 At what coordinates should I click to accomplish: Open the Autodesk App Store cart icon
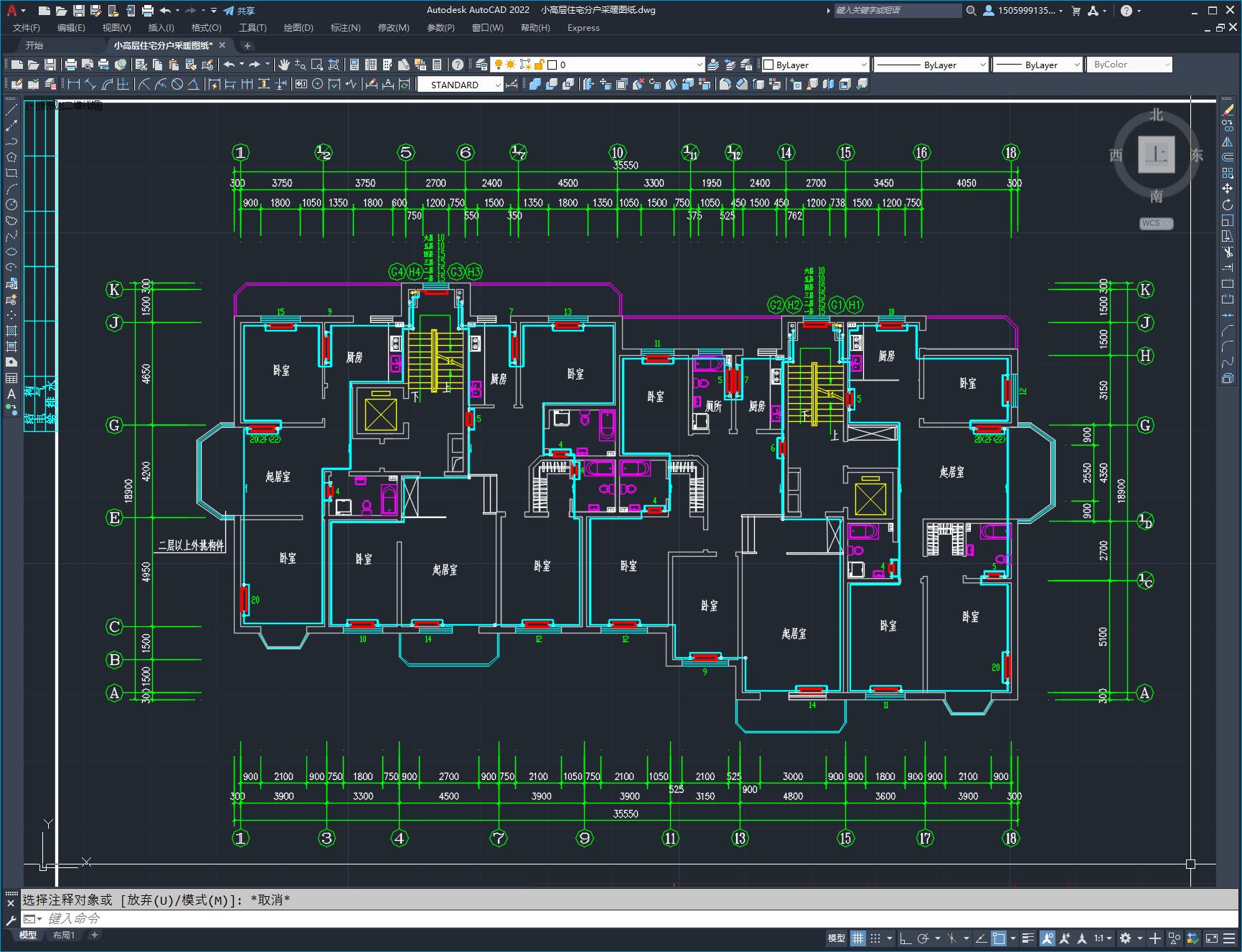[1076, 11]
